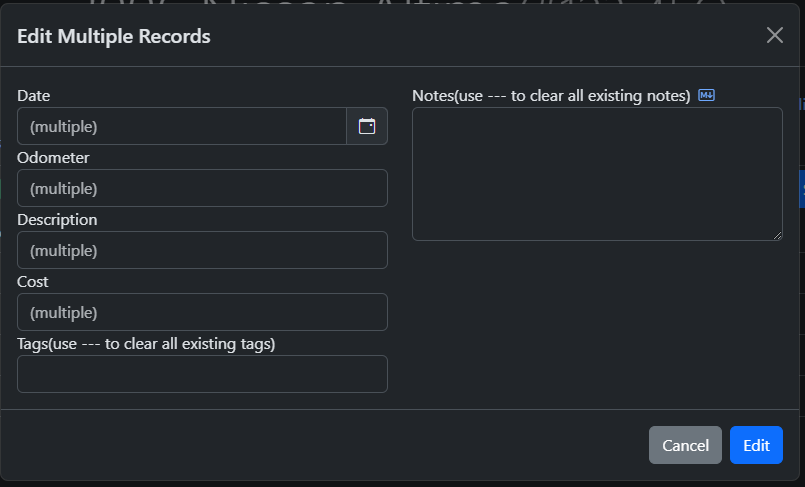This screenshot has width=805, height=487.
Task: Confirm changes with the blue Edit button
Action: click(756, 445)
